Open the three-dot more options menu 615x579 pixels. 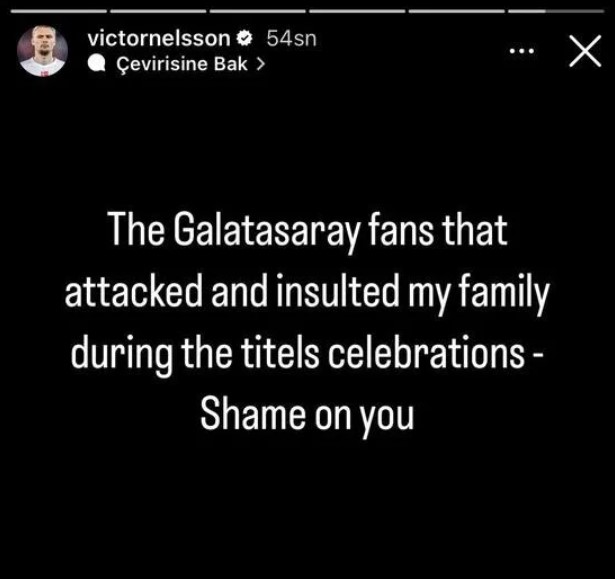[522, 51]
